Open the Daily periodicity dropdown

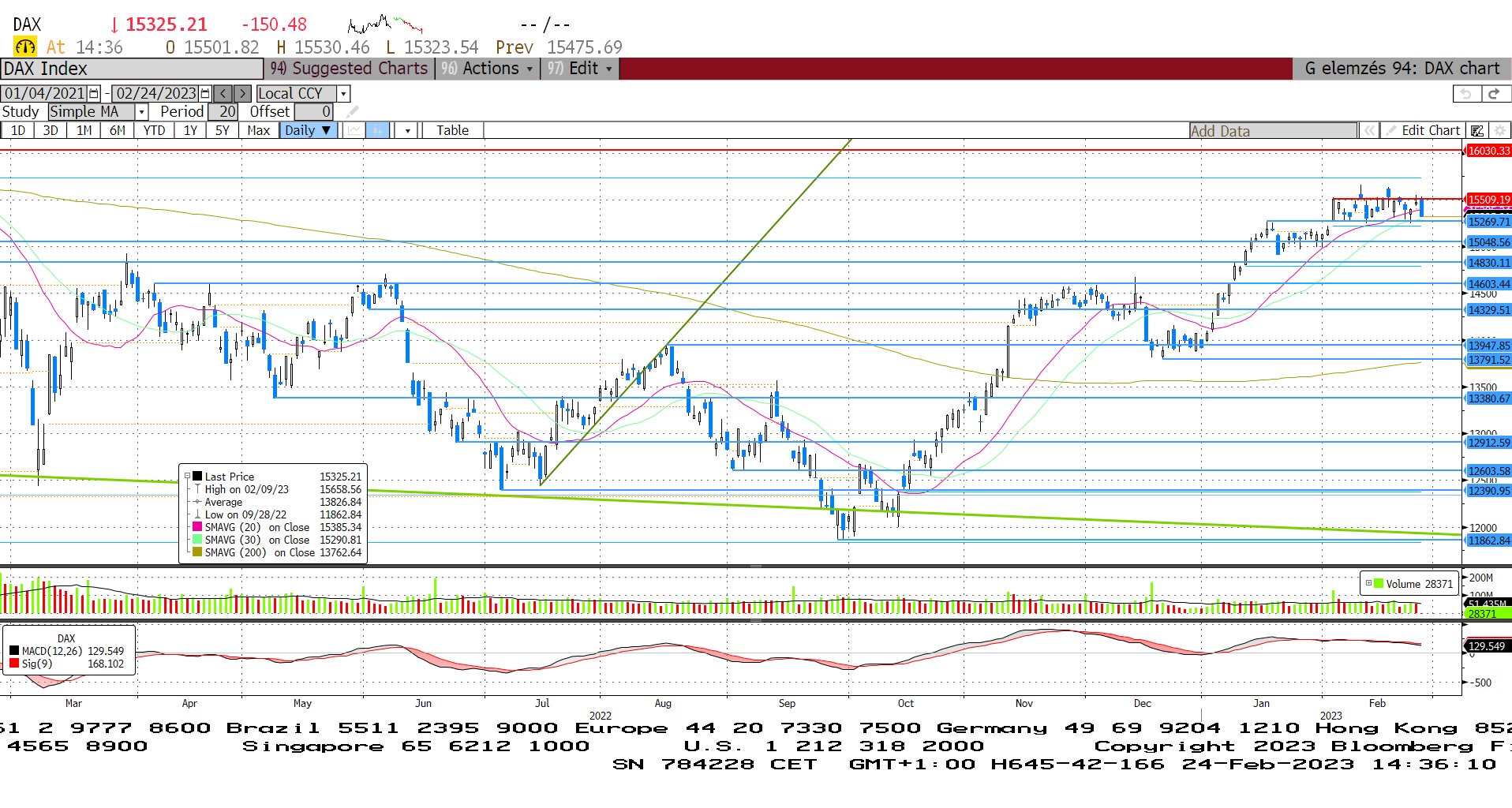click(309, 130)
